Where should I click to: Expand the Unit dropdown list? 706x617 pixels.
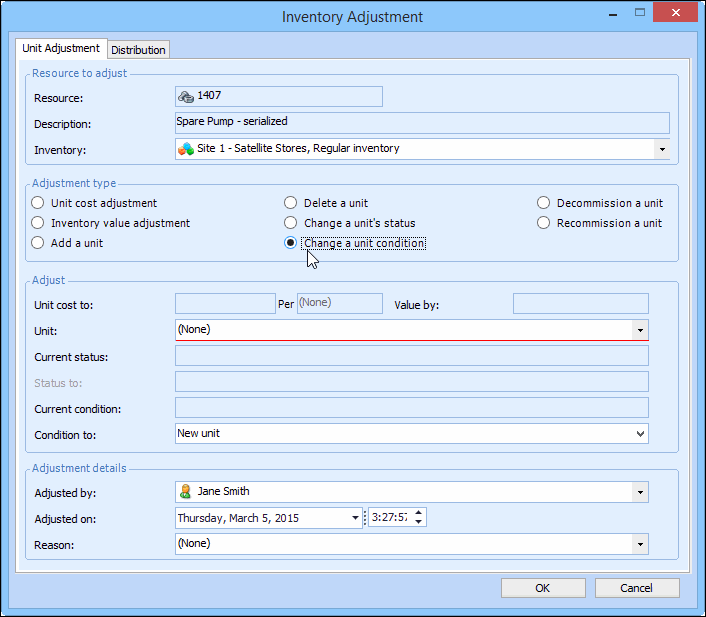pyautogui.click(x=639, y=330)
